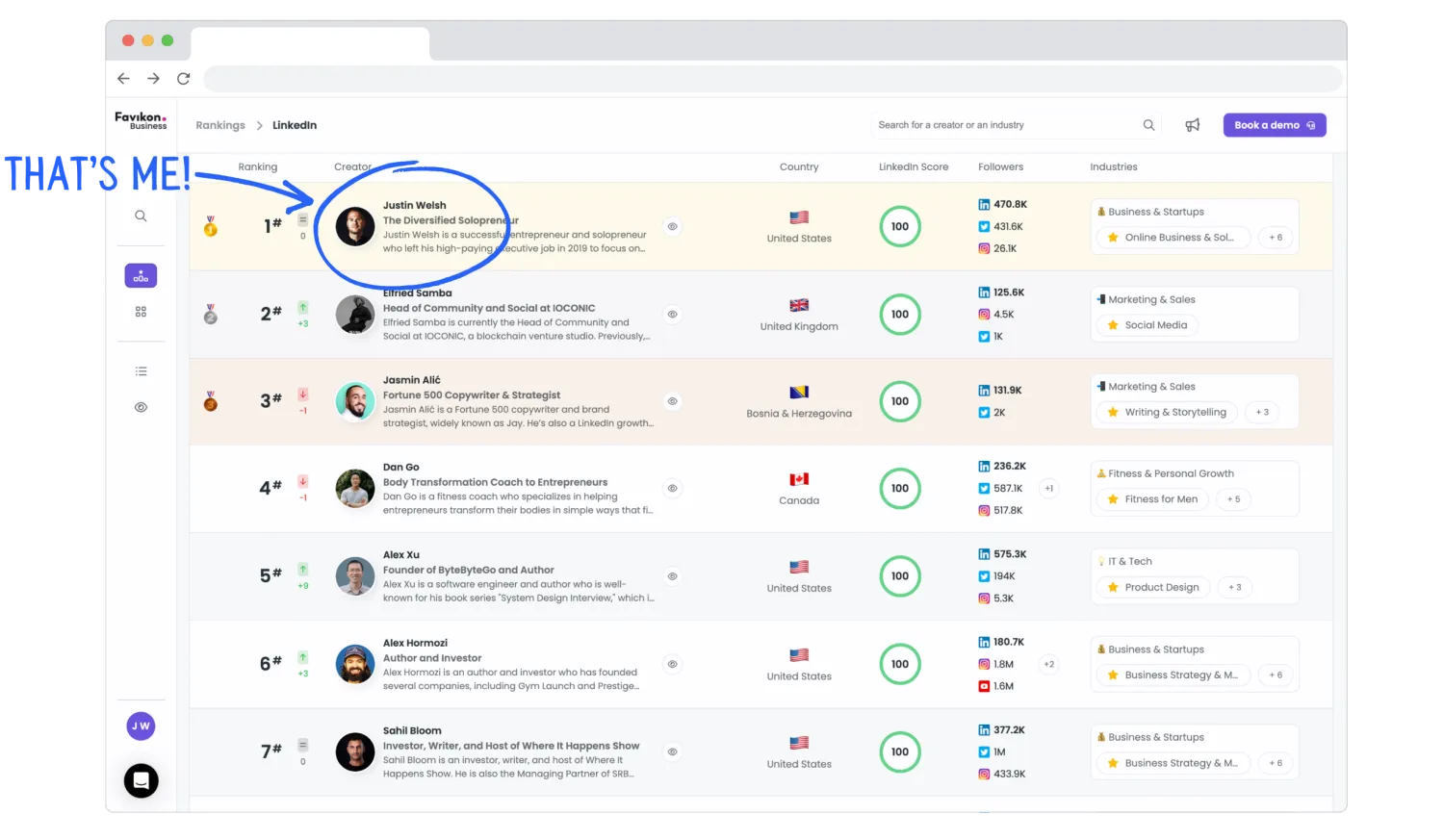Open the grid dashboard icon in sidebar

(x=141, y=312)
